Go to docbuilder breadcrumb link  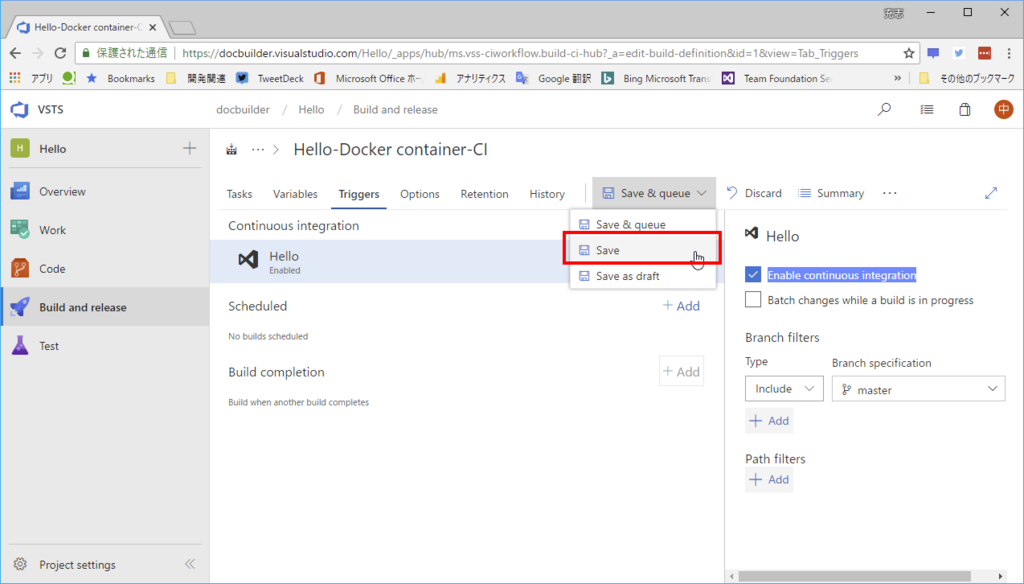click(x=242, y=110)
